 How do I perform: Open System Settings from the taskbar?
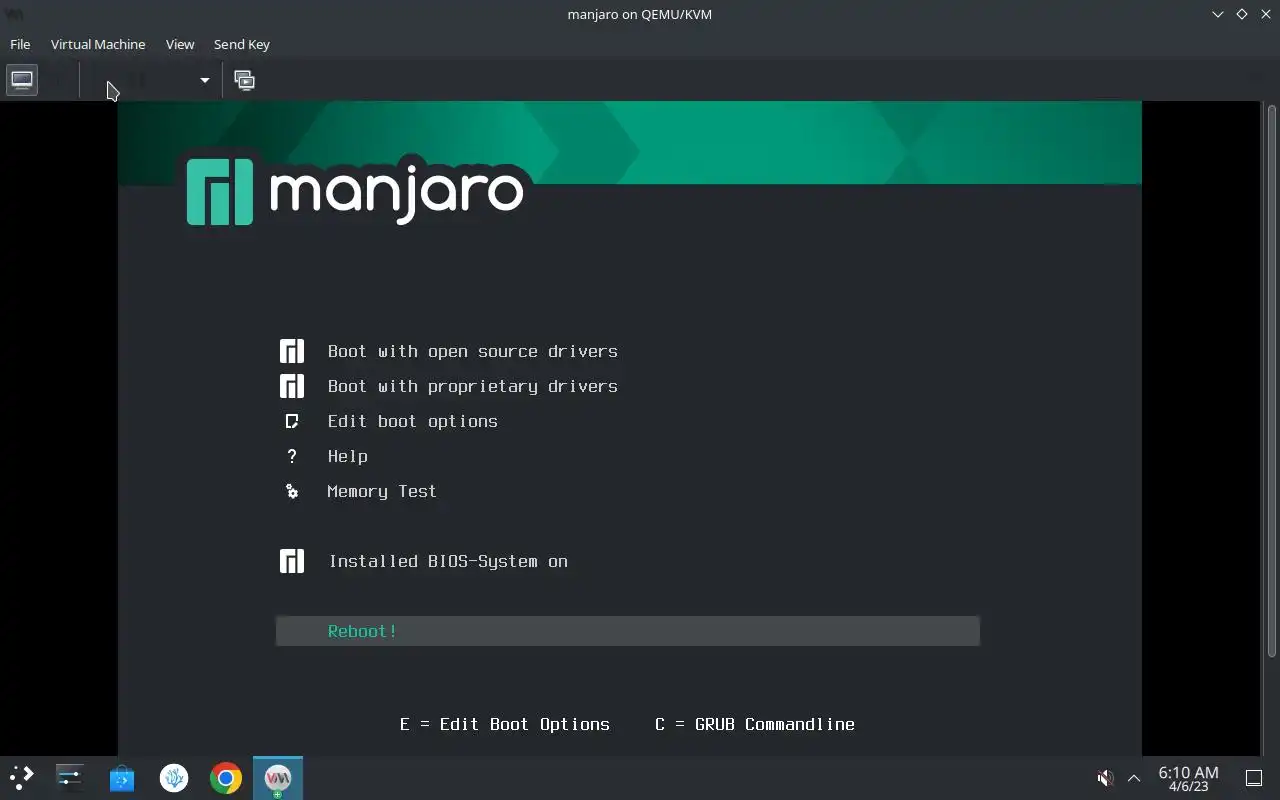tap(70, 778)
